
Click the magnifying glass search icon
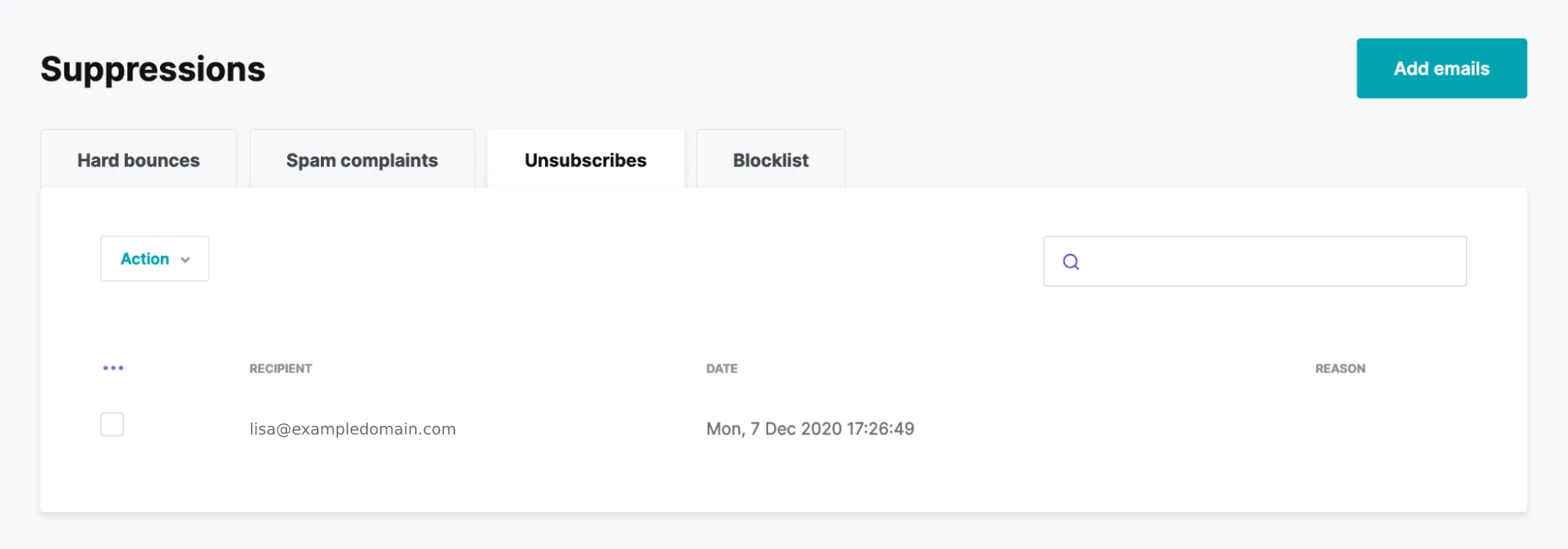click(x=1071, y=262)
